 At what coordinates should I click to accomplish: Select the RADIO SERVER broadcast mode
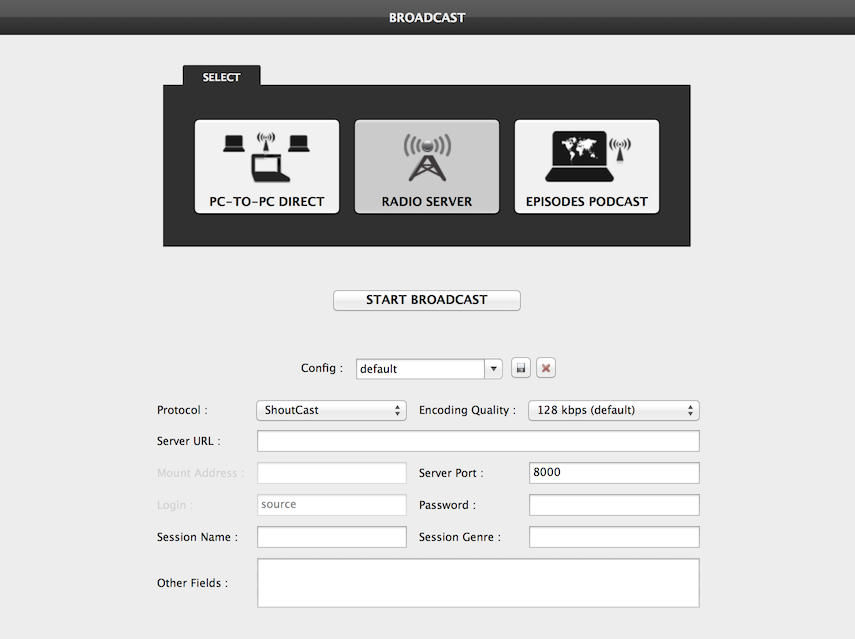[x=427, y=166]
